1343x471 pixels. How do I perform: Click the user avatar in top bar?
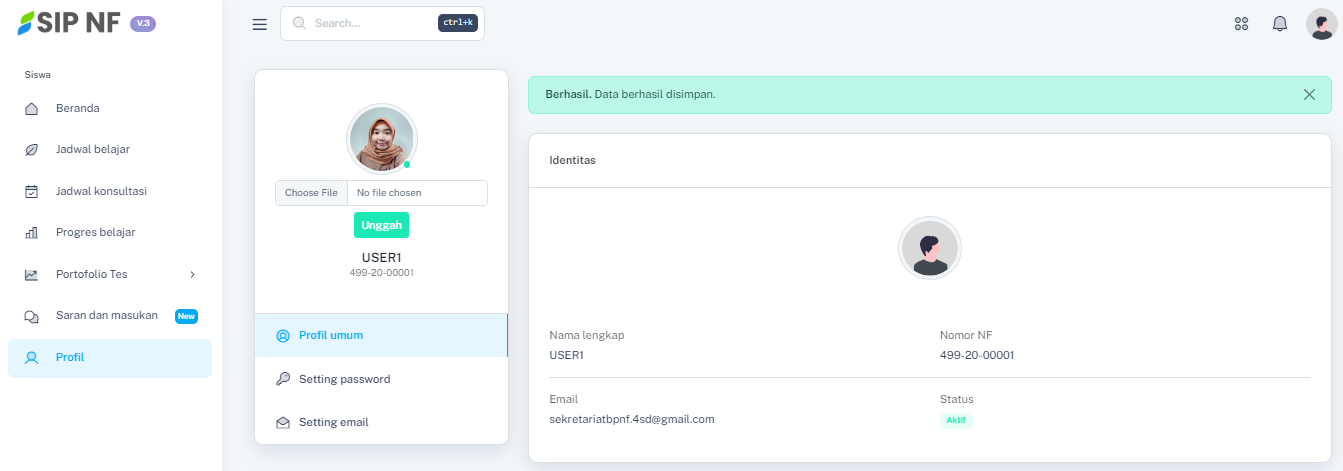point(1320,24)
